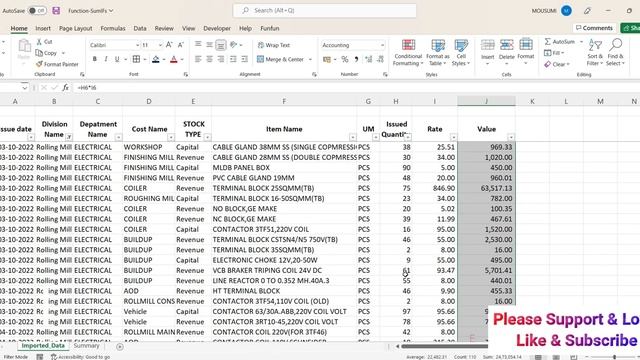Toggle Middle Align
Viewport: 640px width, 360px height.
(x=209, y=44)
